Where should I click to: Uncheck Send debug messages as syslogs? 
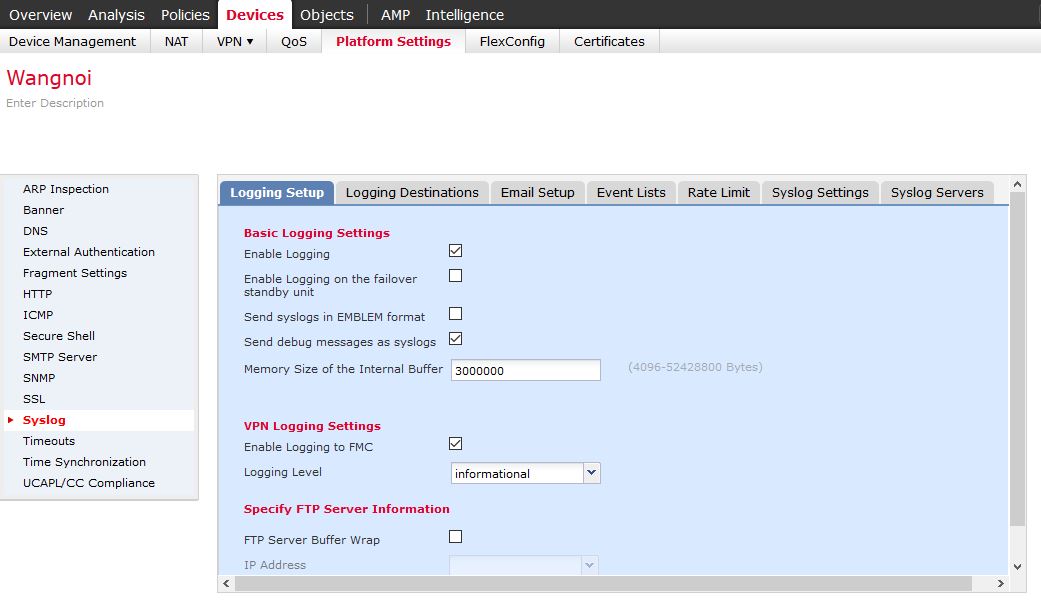pyautogui.click(x=455, y=339)
